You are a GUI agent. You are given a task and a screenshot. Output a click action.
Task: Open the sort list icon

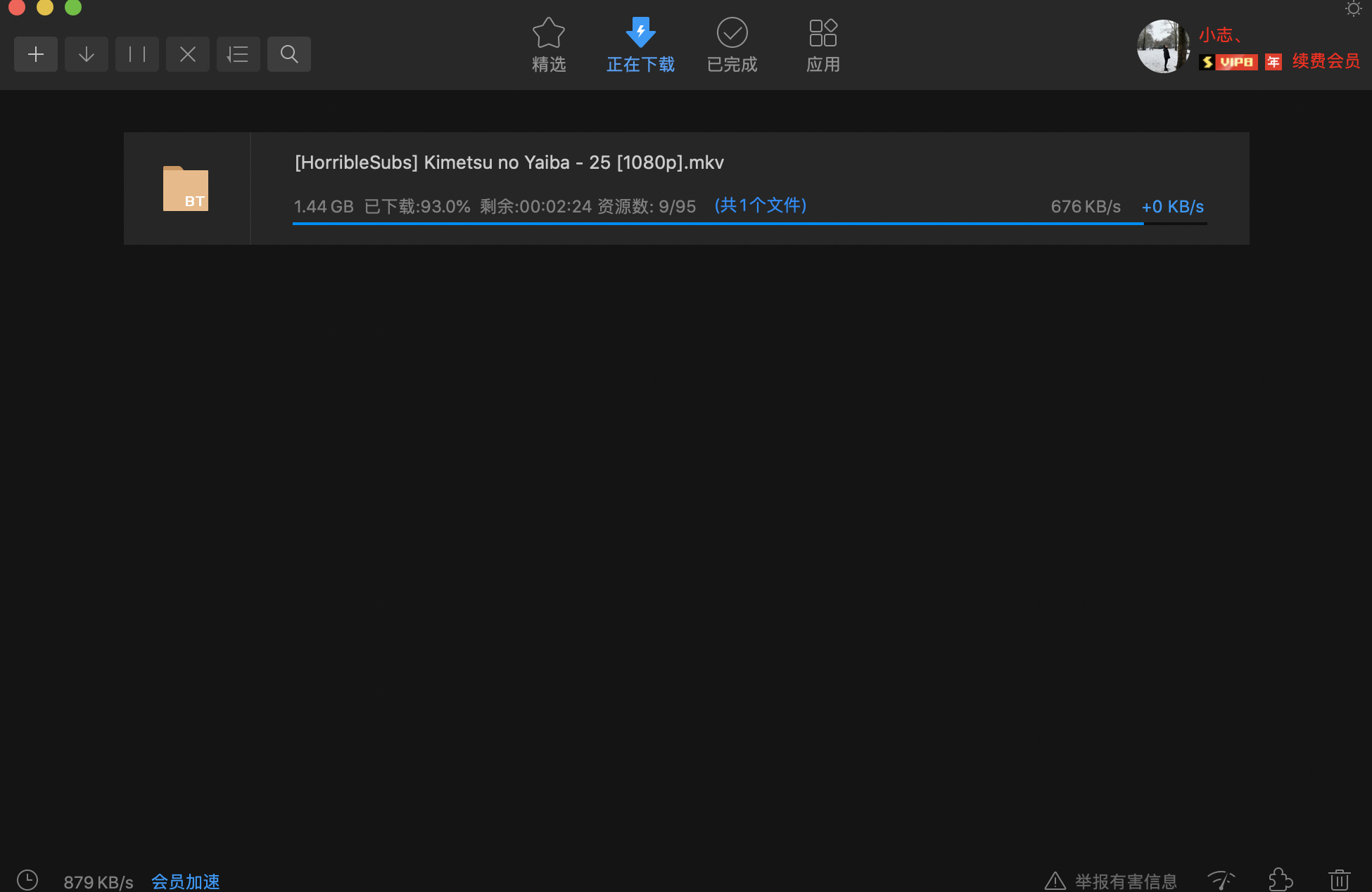pyautogui.click(x=239, y=54)
